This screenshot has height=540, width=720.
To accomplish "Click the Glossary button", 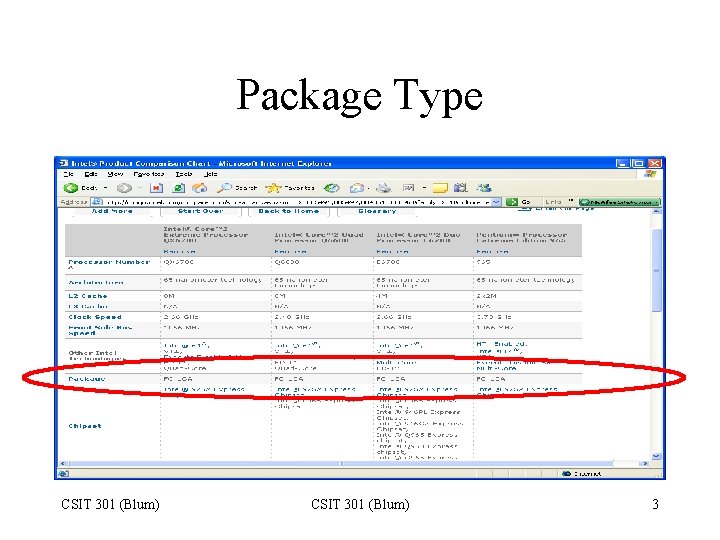I will click(x=377, y=211).
